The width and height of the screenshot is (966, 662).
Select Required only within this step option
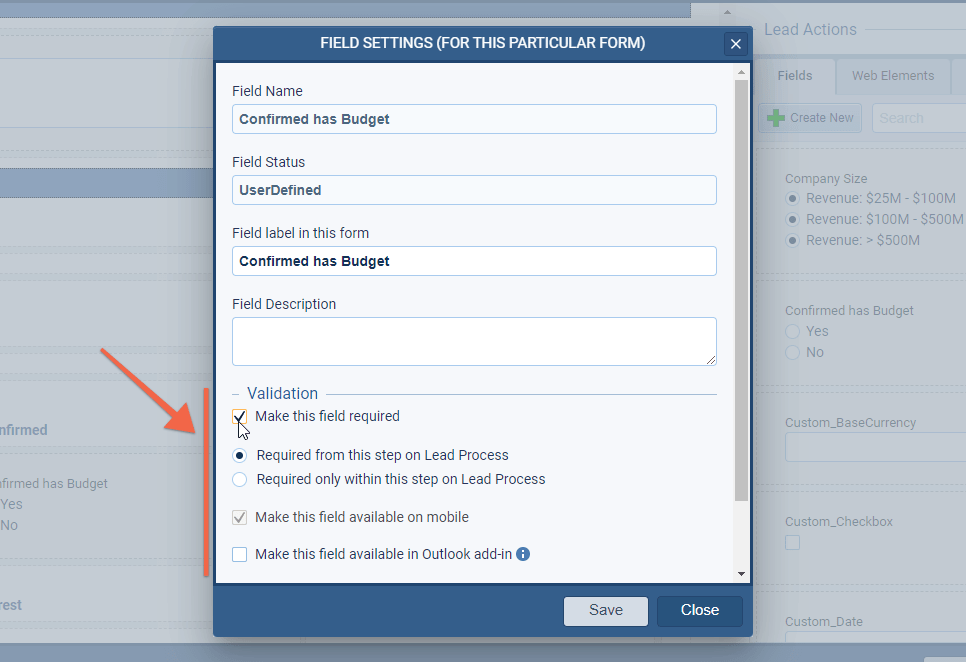240,479
